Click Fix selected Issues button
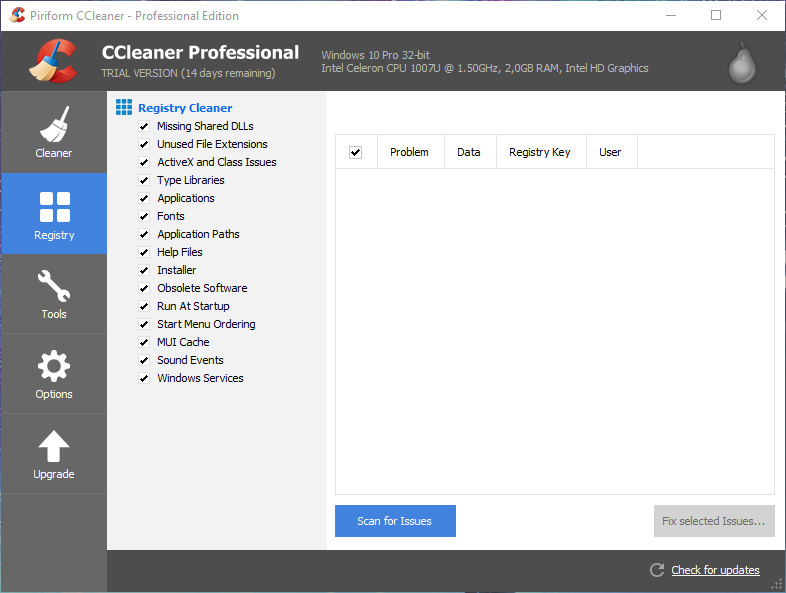This screenshot has height=593, width=786. coord(714,521)
